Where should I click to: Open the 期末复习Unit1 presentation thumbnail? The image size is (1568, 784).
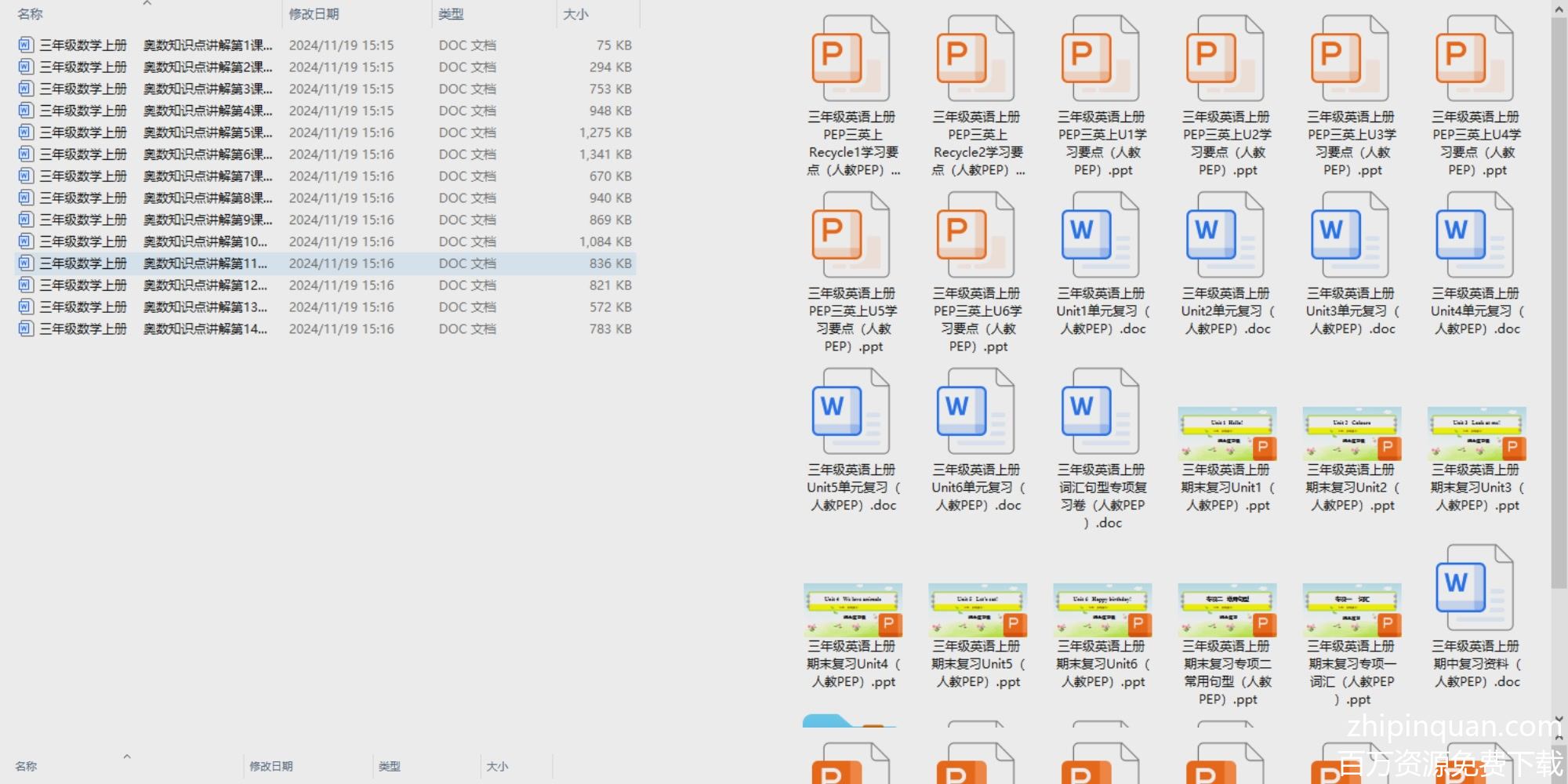[1226, 434]
